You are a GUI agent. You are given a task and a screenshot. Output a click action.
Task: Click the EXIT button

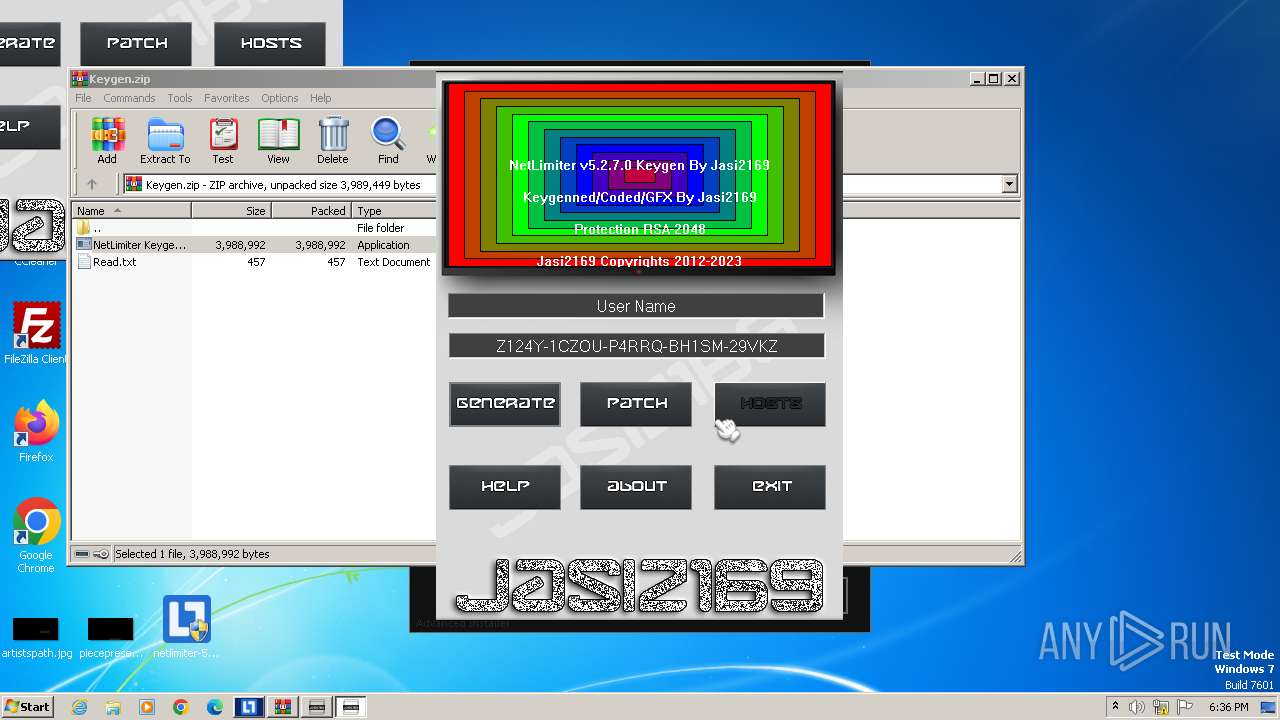[770, 487]
